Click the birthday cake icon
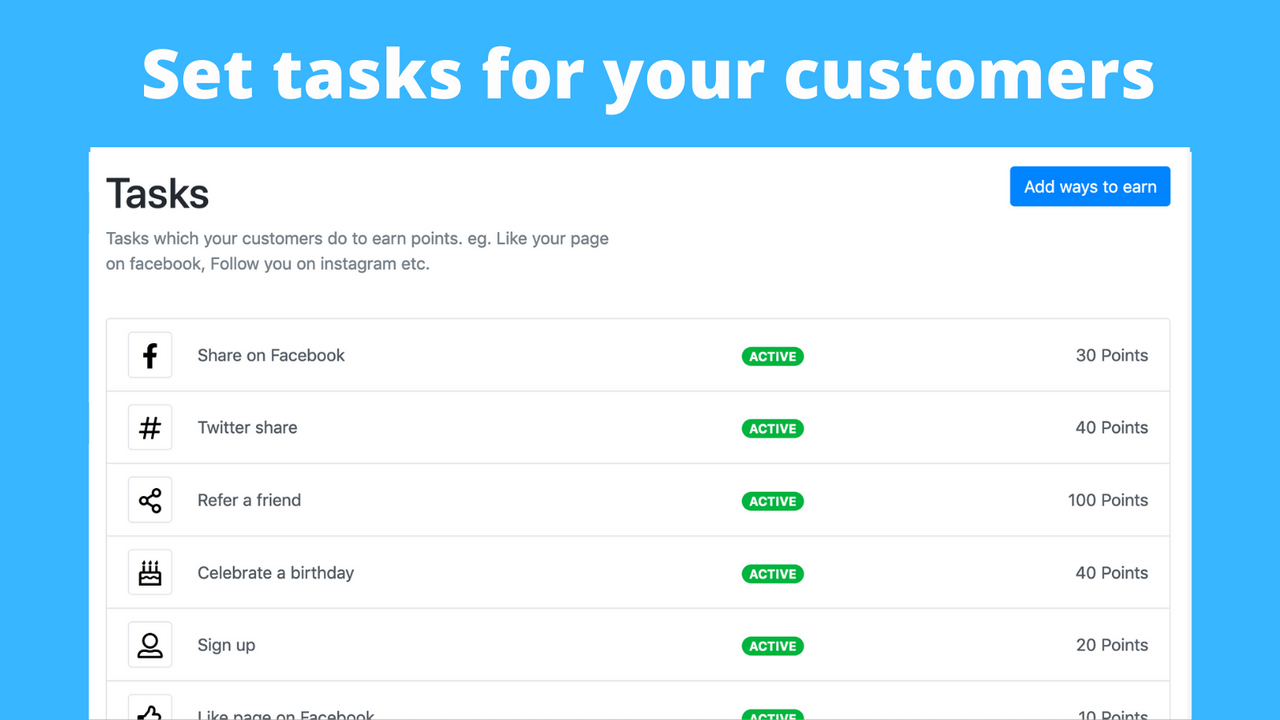The height and width of the screenshot is (720, 1280). pos(150,572)
